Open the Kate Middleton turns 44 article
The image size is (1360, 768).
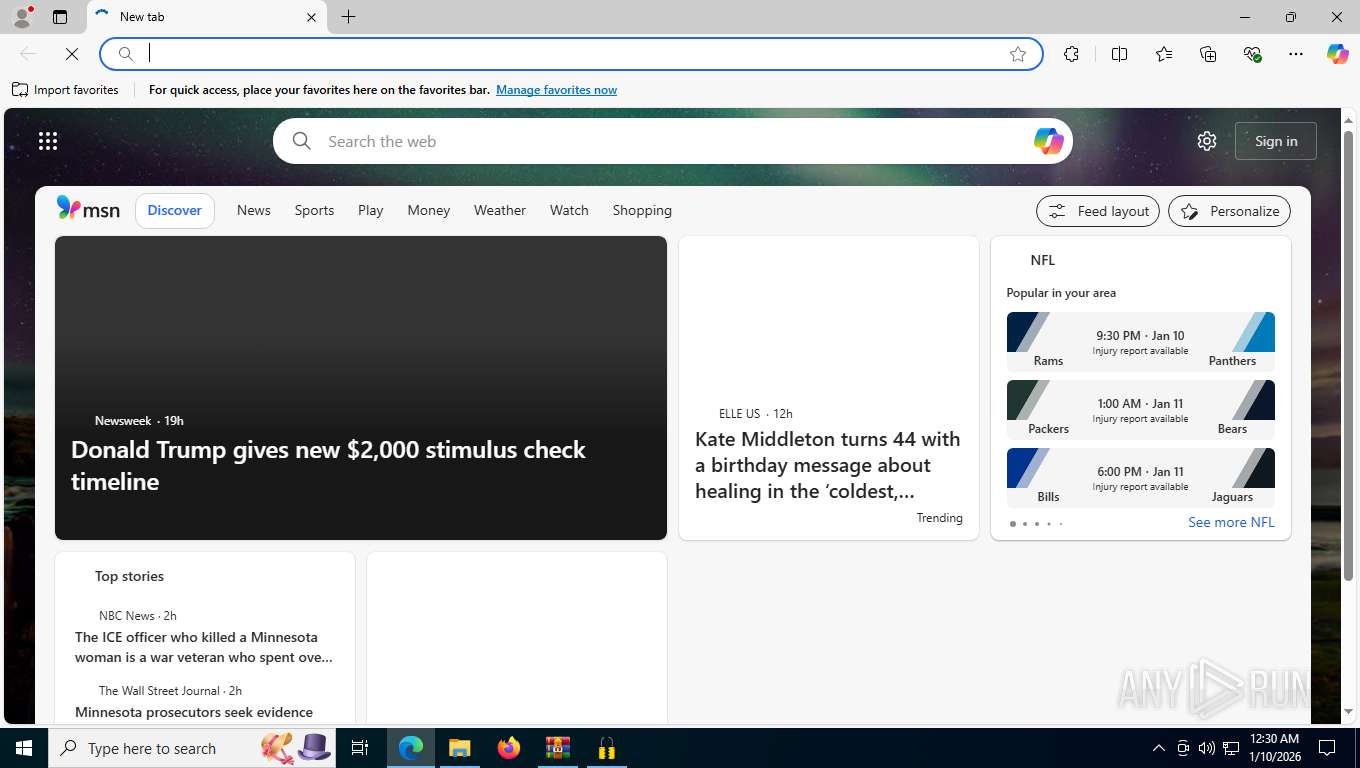point(828,465)
